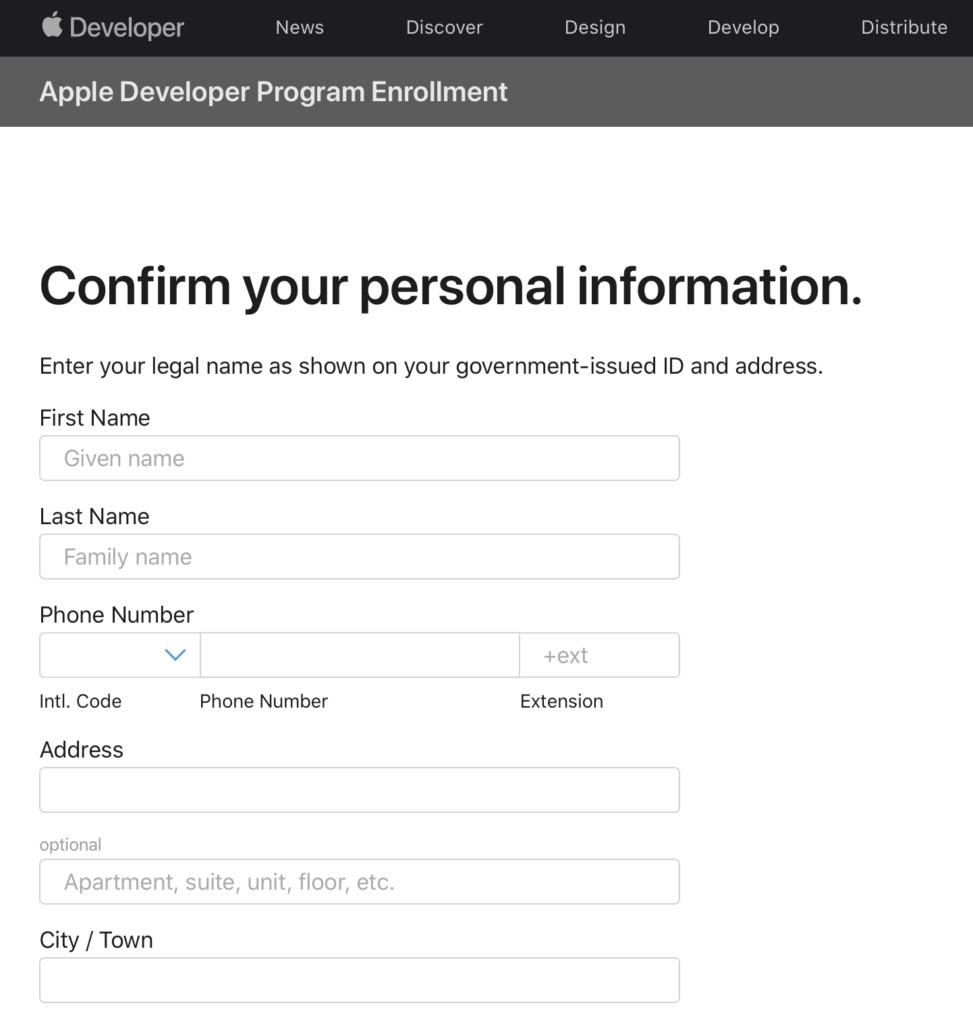This screenshot has height=1024, width=973.
Task: Select the Apartment, suite, unit field
Action: click(359, 882)
